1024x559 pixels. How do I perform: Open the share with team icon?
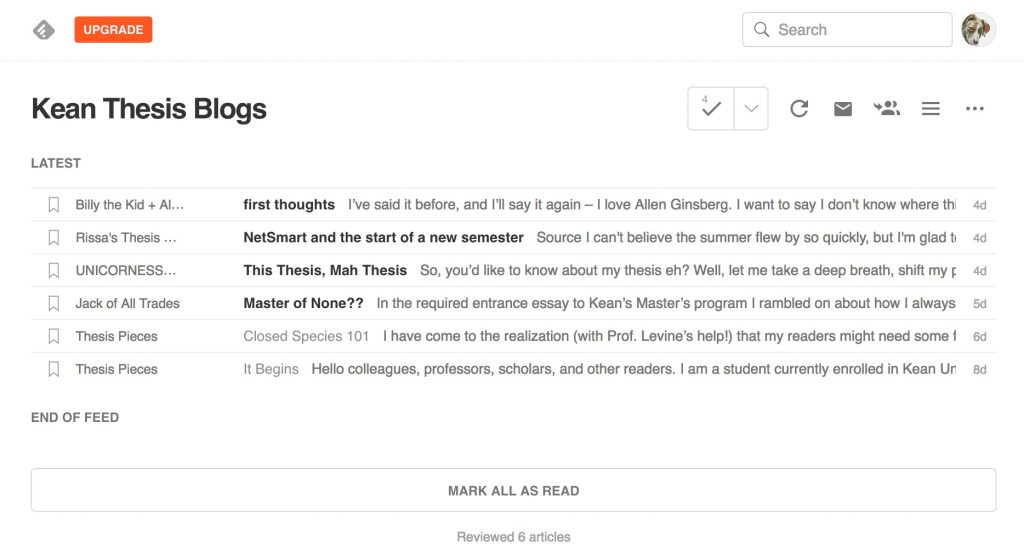click(x=887, y=109)
